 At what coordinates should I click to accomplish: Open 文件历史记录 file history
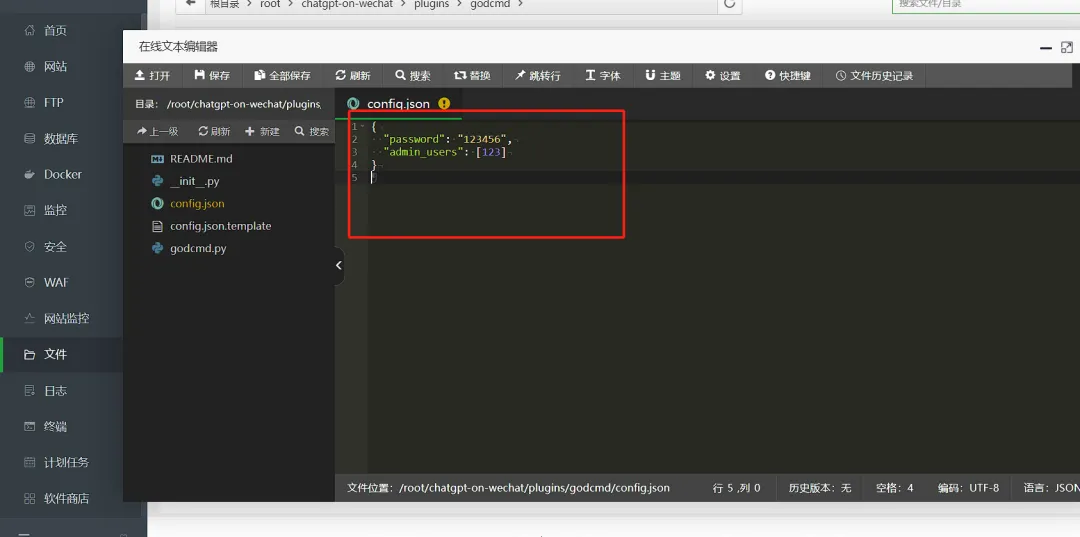874,75
